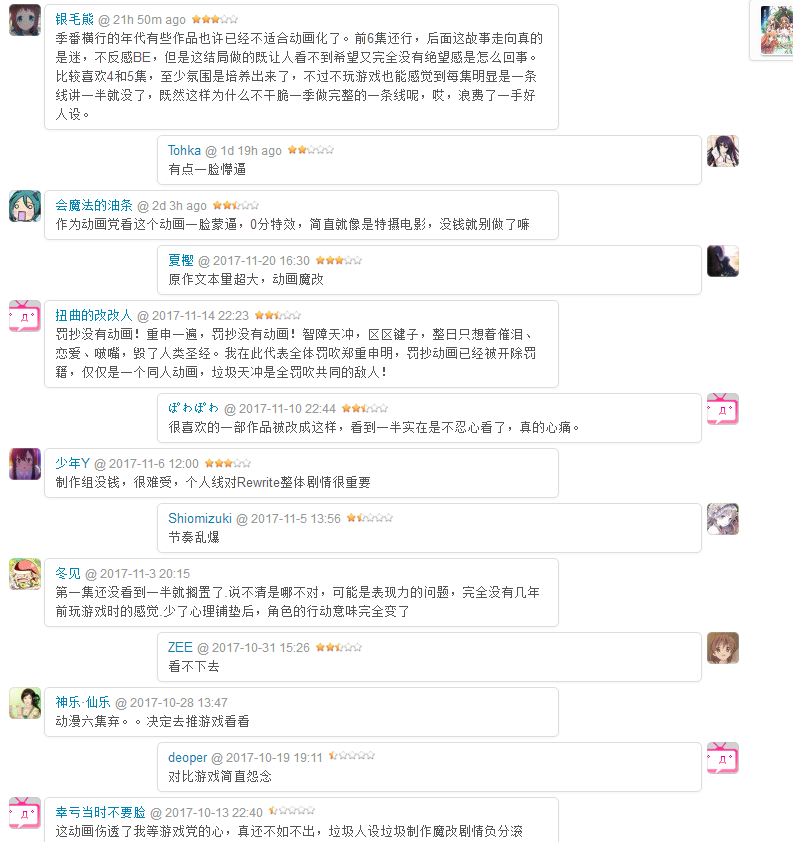Open 会魔法的油条's teal-haired avatar
The width and height of the screenshot is (793, 842).
(25, 206)
